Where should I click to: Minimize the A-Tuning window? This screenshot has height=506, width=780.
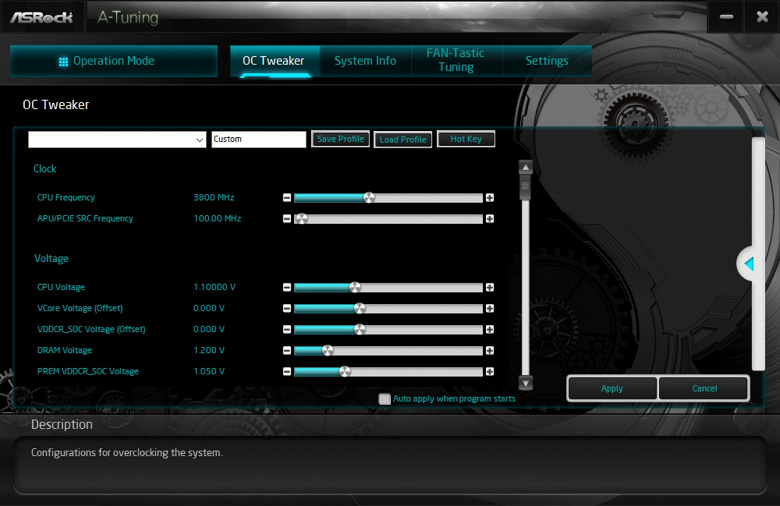click(726, 17)
